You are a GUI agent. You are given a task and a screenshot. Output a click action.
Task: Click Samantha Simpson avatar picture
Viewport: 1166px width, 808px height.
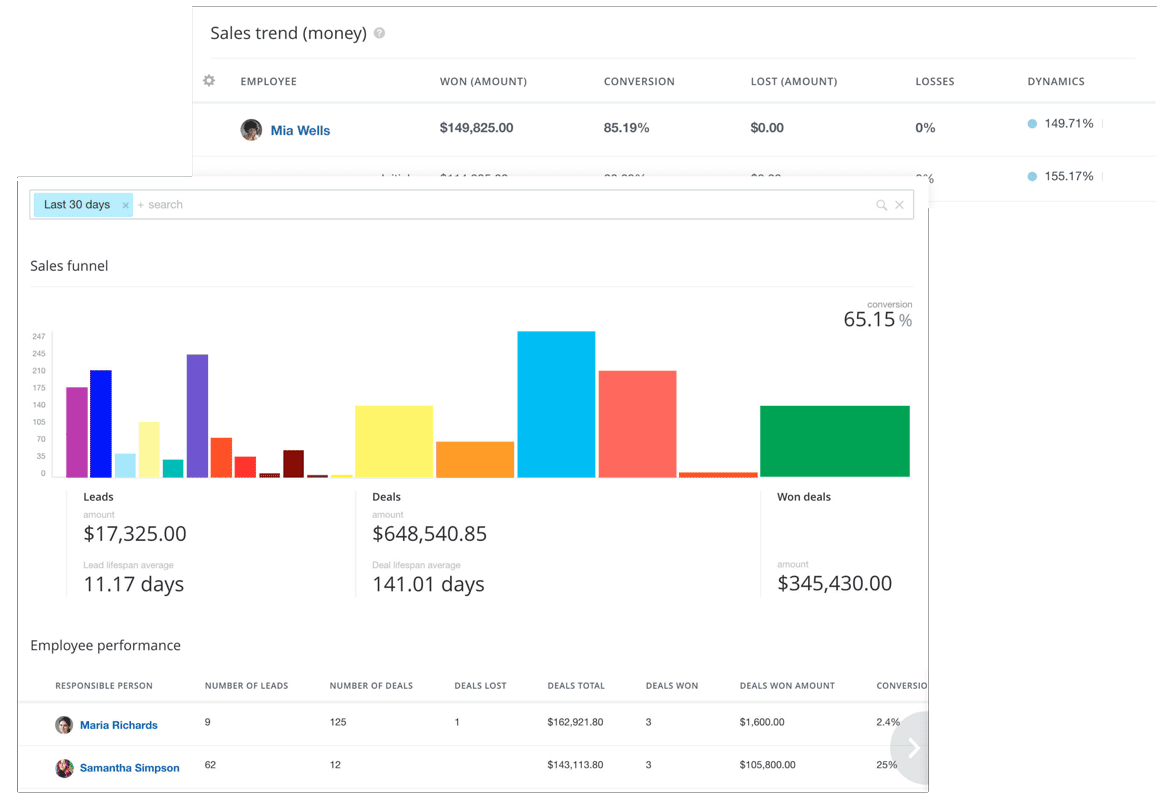pyautogui.click(x=64, y=768)
